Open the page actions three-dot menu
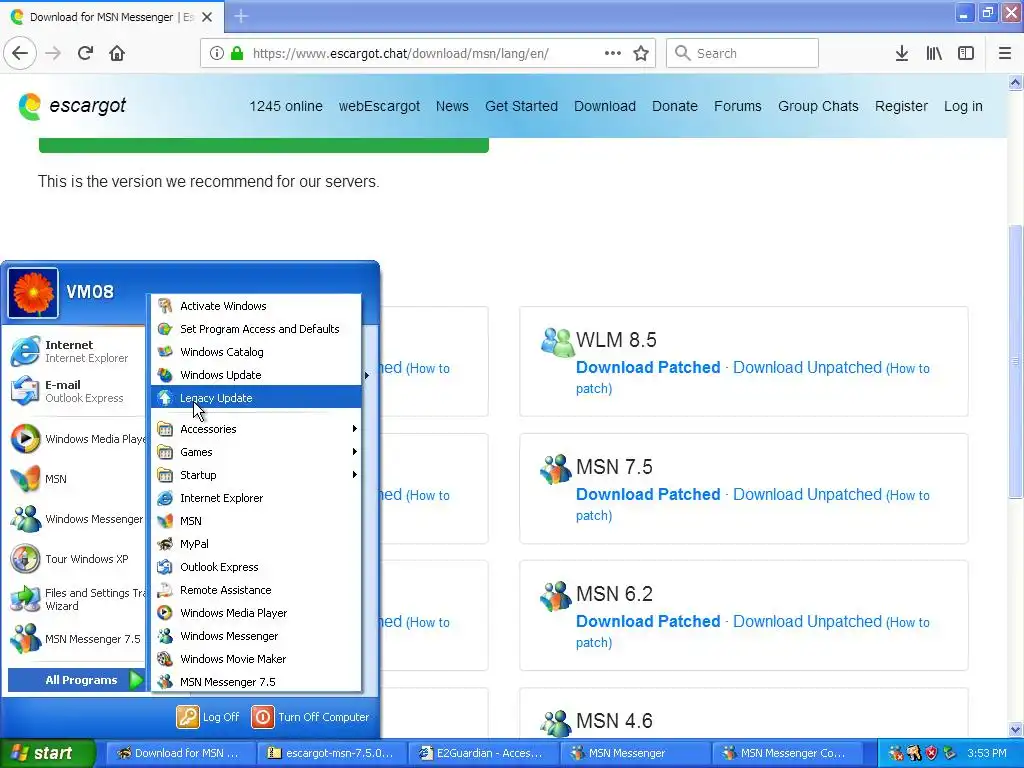This screenshot has width=1024, height=768. coord(613,53)
